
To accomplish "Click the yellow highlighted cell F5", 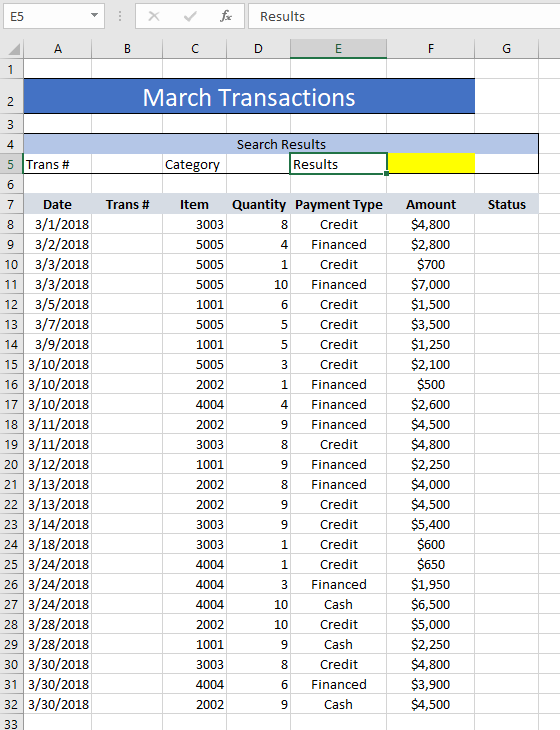I will [x=431, y=163].
